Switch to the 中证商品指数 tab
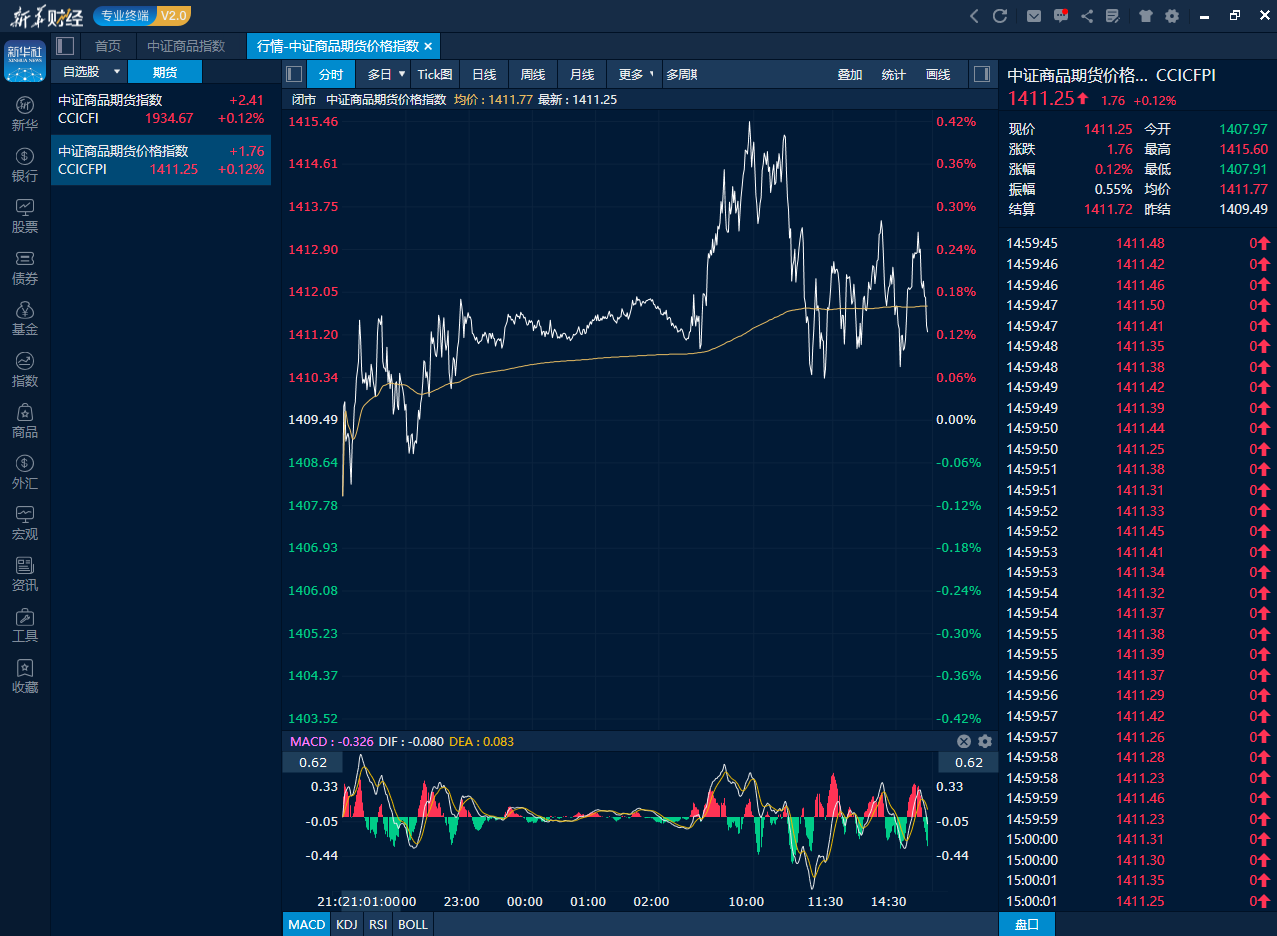 pyautogui.click(x=186, y=46)
